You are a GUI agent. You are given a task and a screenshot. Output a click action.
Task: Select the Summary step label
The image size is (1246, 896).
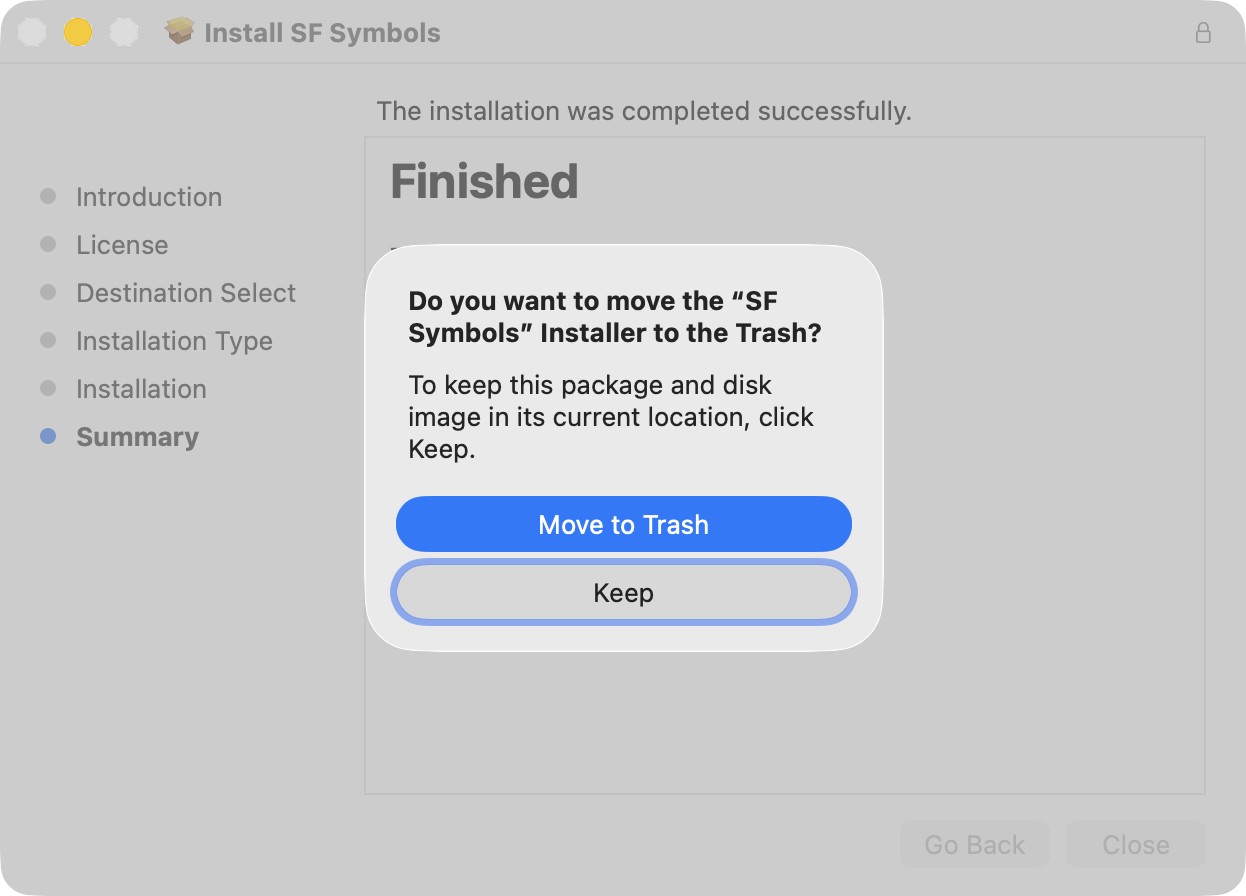click(x=137, y=437)
